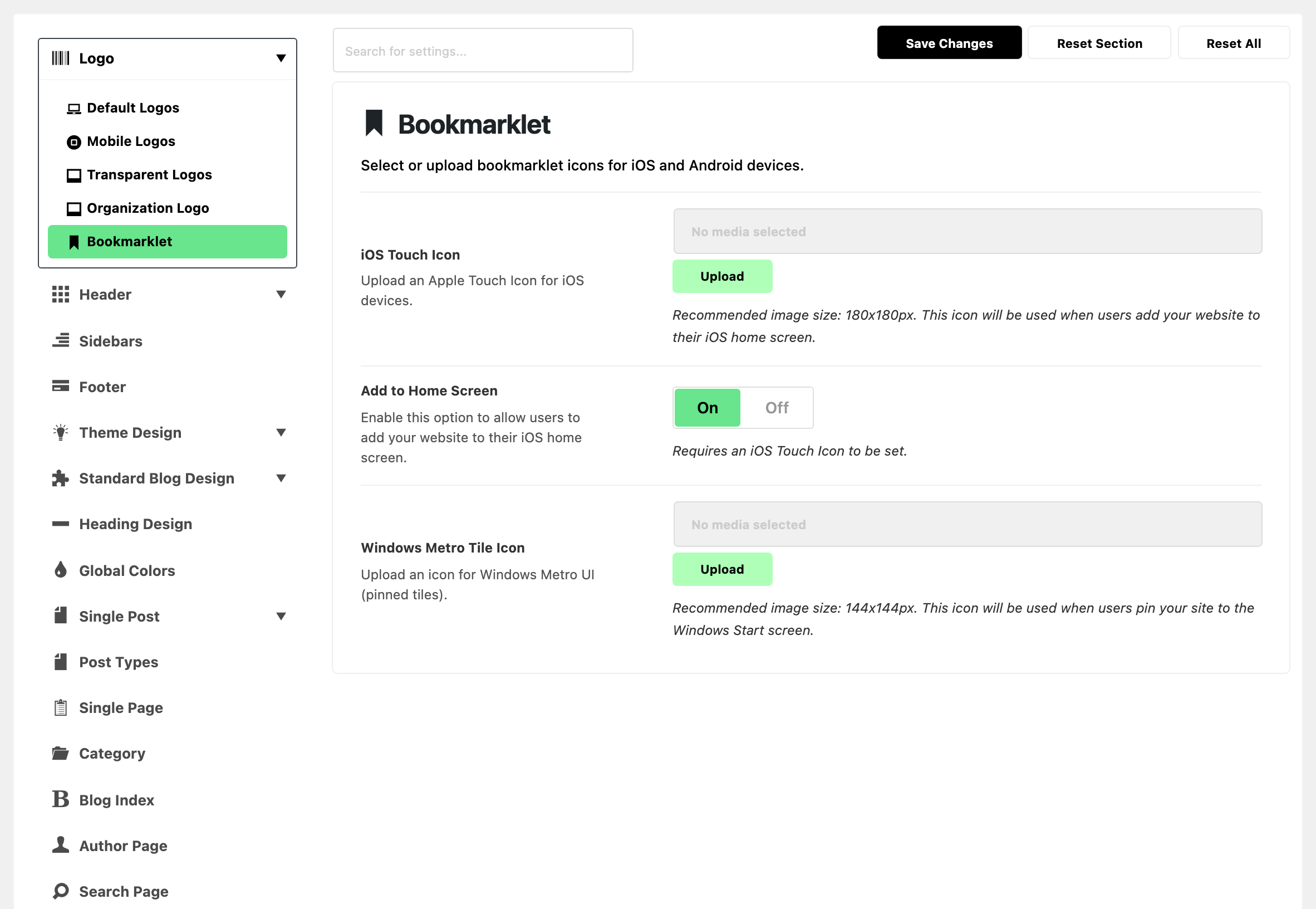The width and height of the screenshot is (1316, 909).
Task: Click the Heading Design dash icon
Action: (x=60, y=524)
